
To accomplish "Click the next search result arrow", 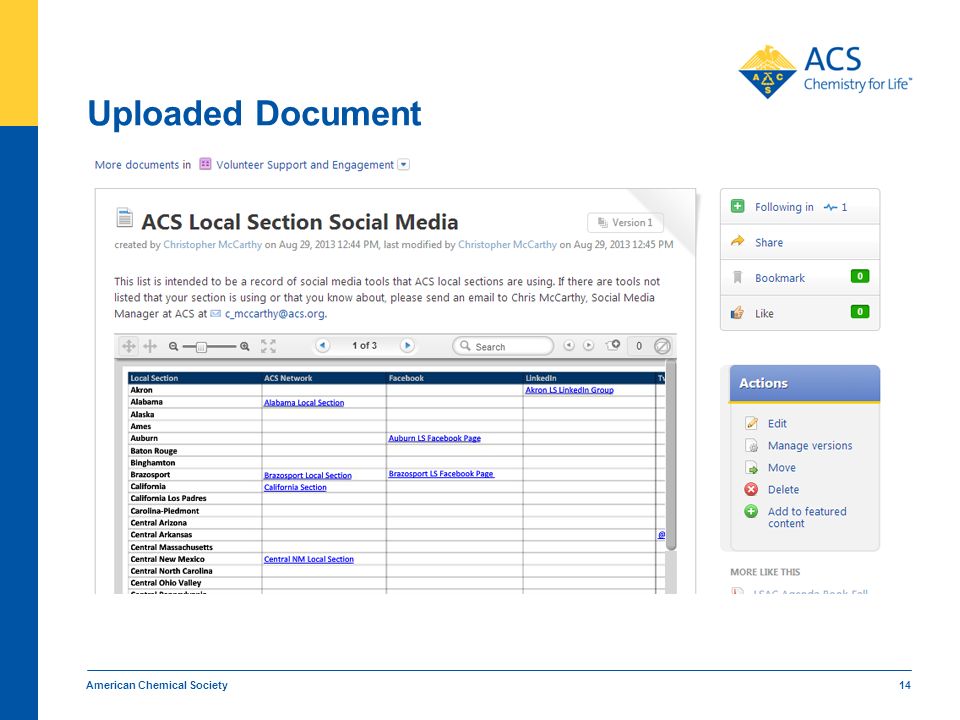I will pos(588,345).
